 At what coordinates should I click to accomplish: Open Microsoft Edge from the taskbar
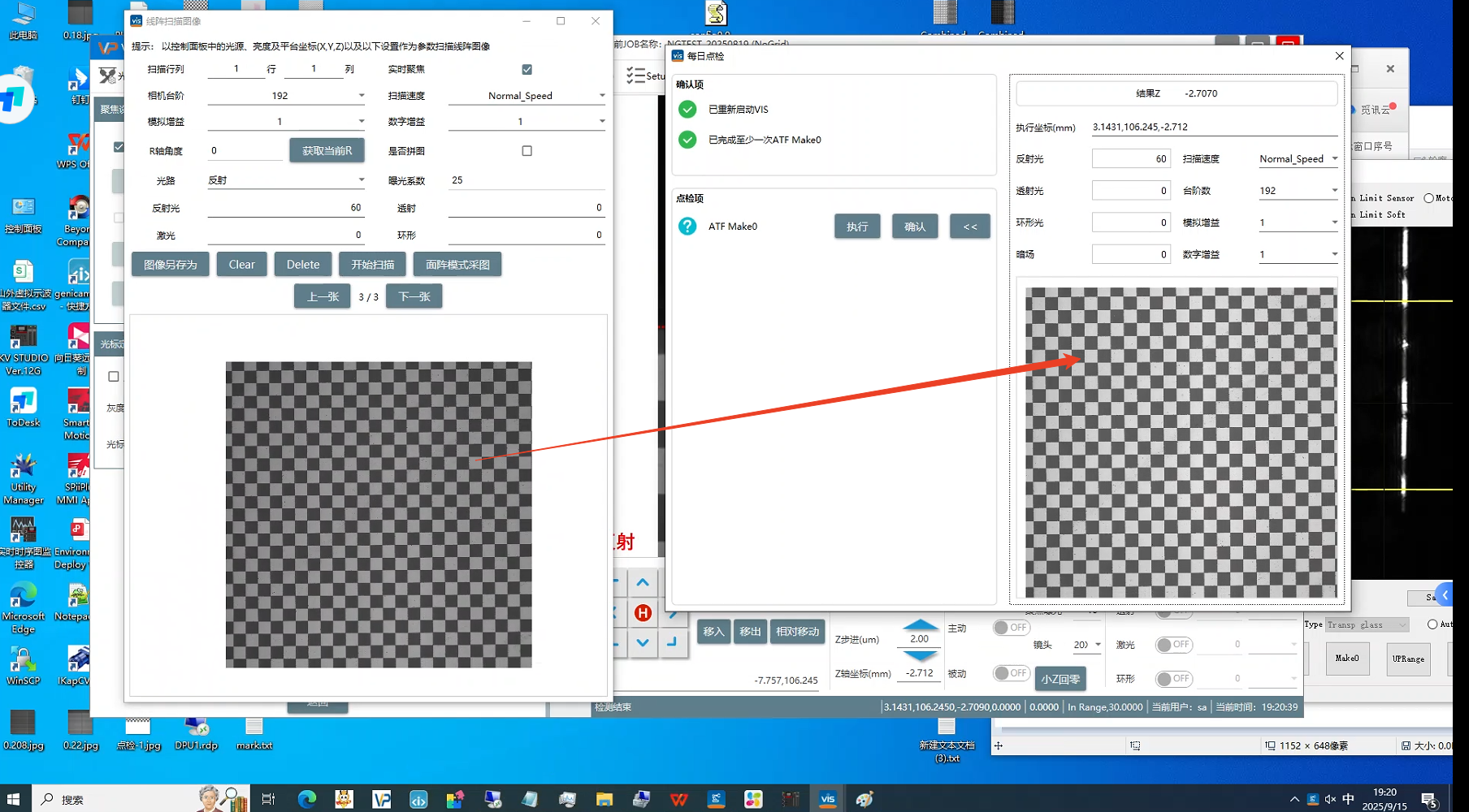[x=307, y=799]
